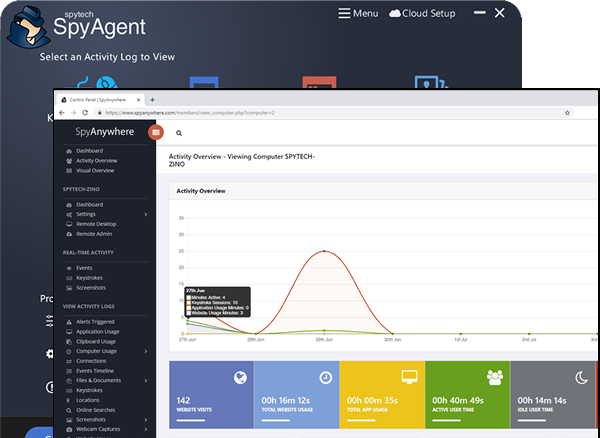Open a new browser tab
This screenshot has height=438, width=600.
point(152,100)
